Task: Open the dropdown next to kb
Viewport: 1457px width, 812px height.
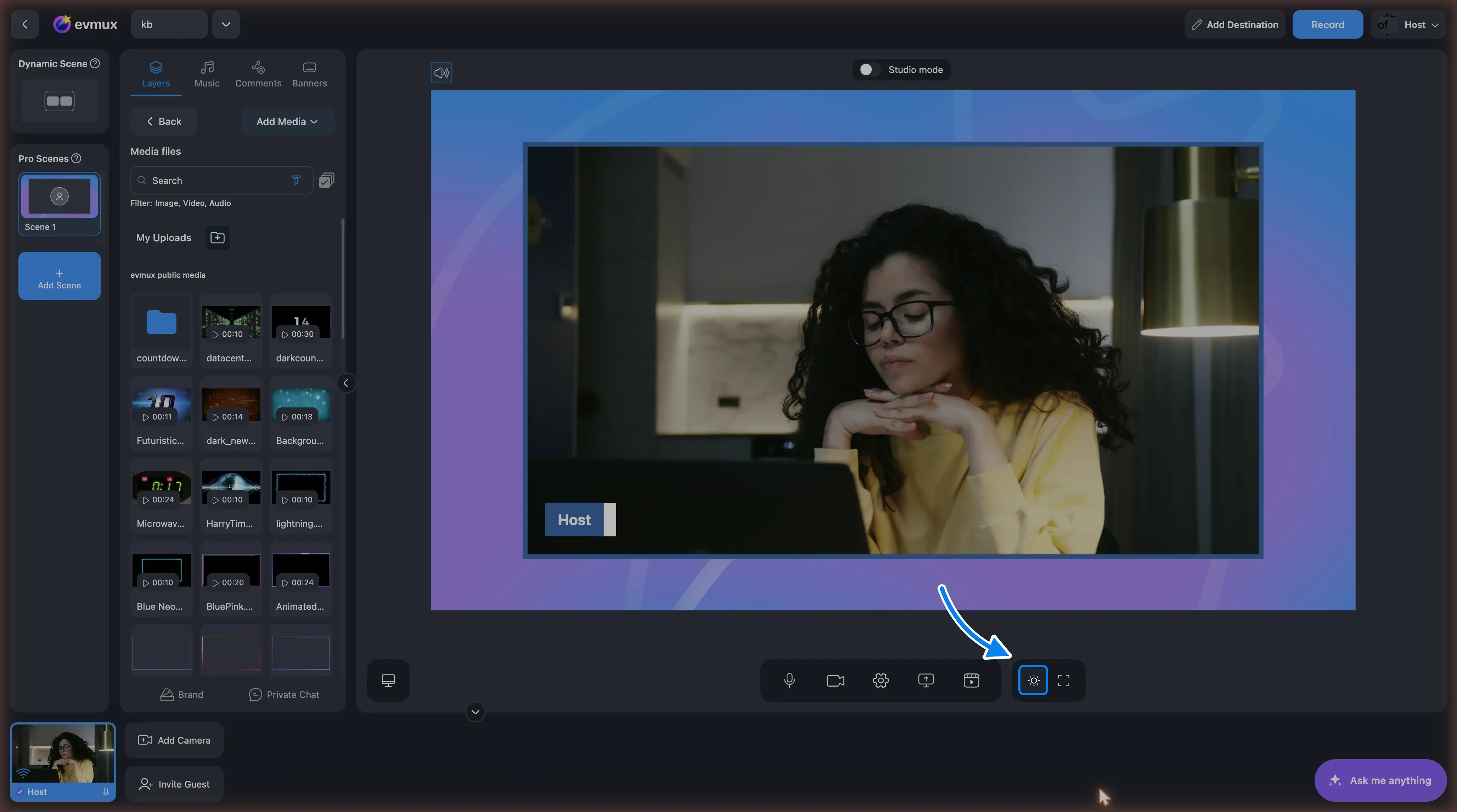Action: (x=226, y=24)
